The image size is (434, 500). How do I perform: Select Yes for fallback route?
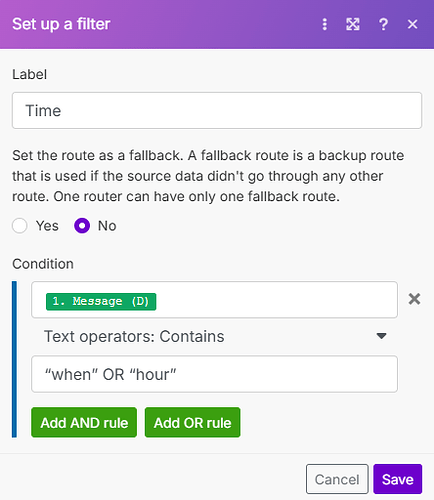coord(20,226)
